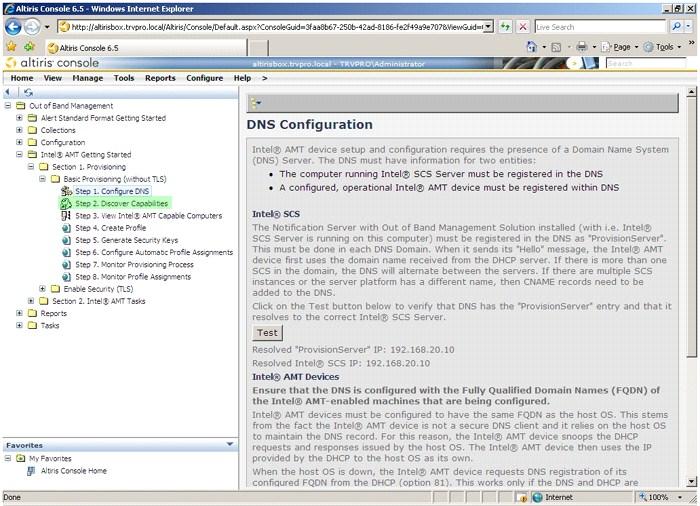700x506 pixels.
Task: Expand Section 2. Intel AMT Tasks node
Action: [x=31, y=301]
